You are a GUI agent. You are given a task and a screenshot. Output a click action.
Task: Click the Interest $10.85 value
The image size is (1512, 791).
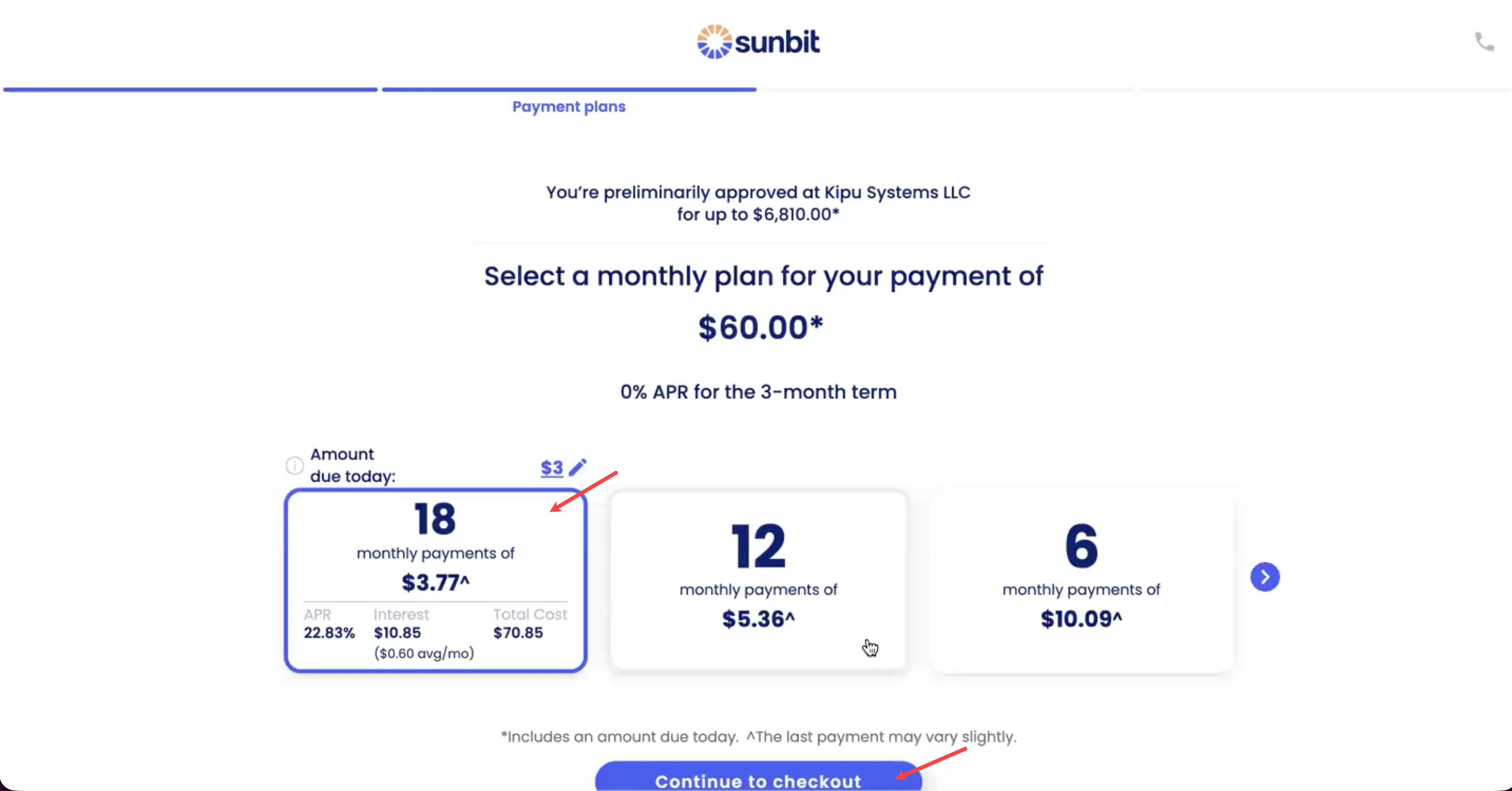coord(397,633)
